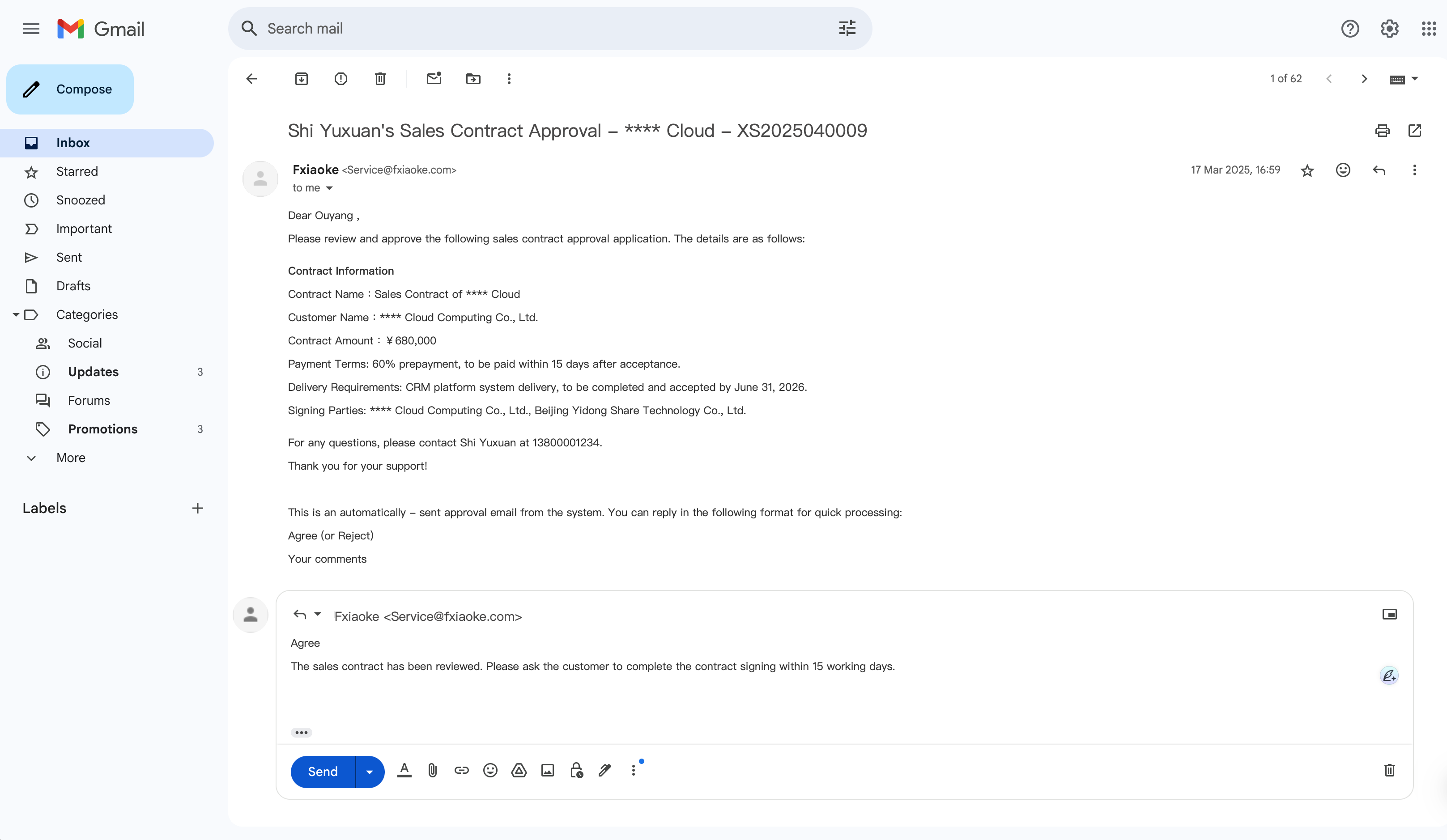Mark email as unread
This screenshot has width=1447, height=840.
(434, 78)
